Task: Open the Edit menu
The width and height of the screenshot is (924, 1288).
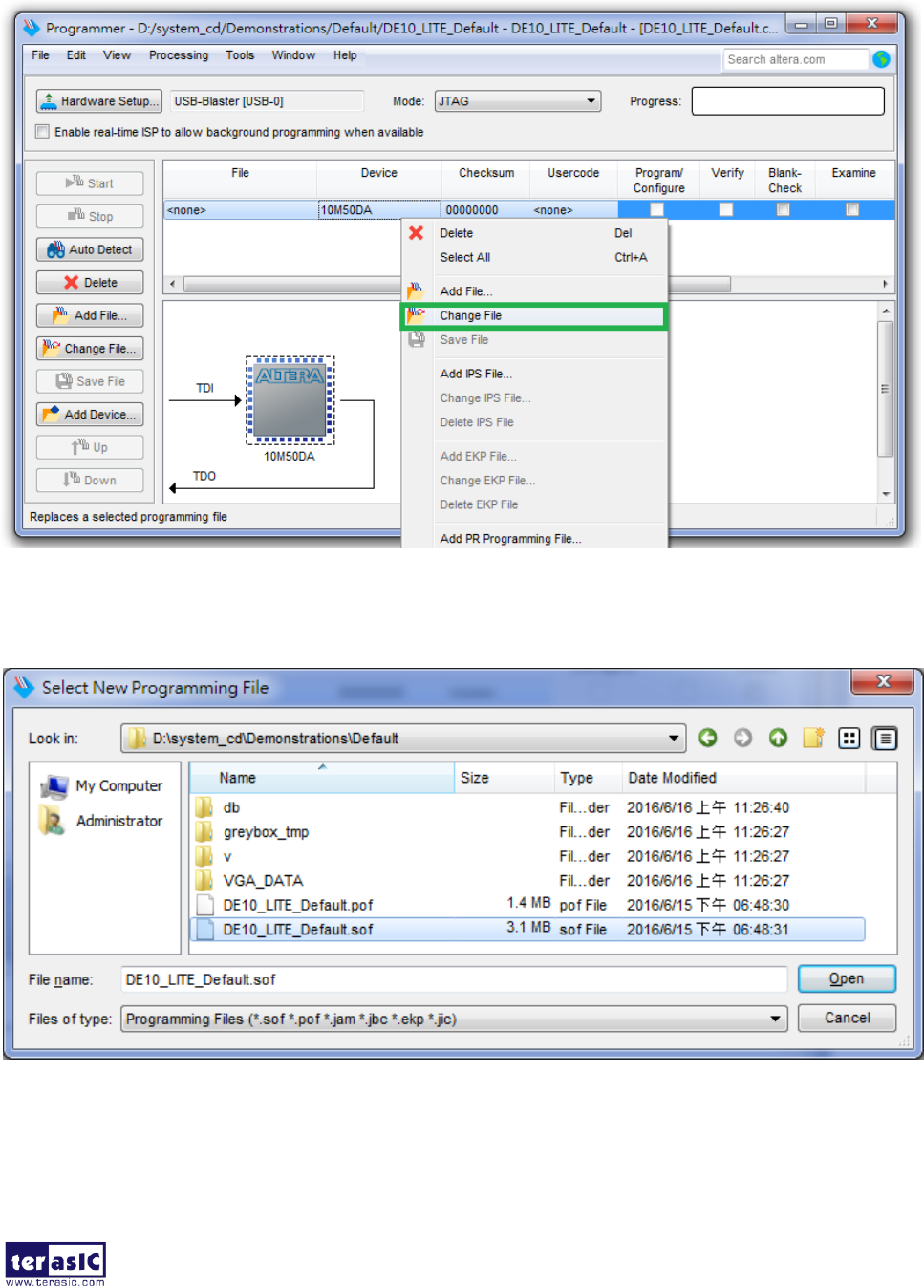Action: coord(76,55)
